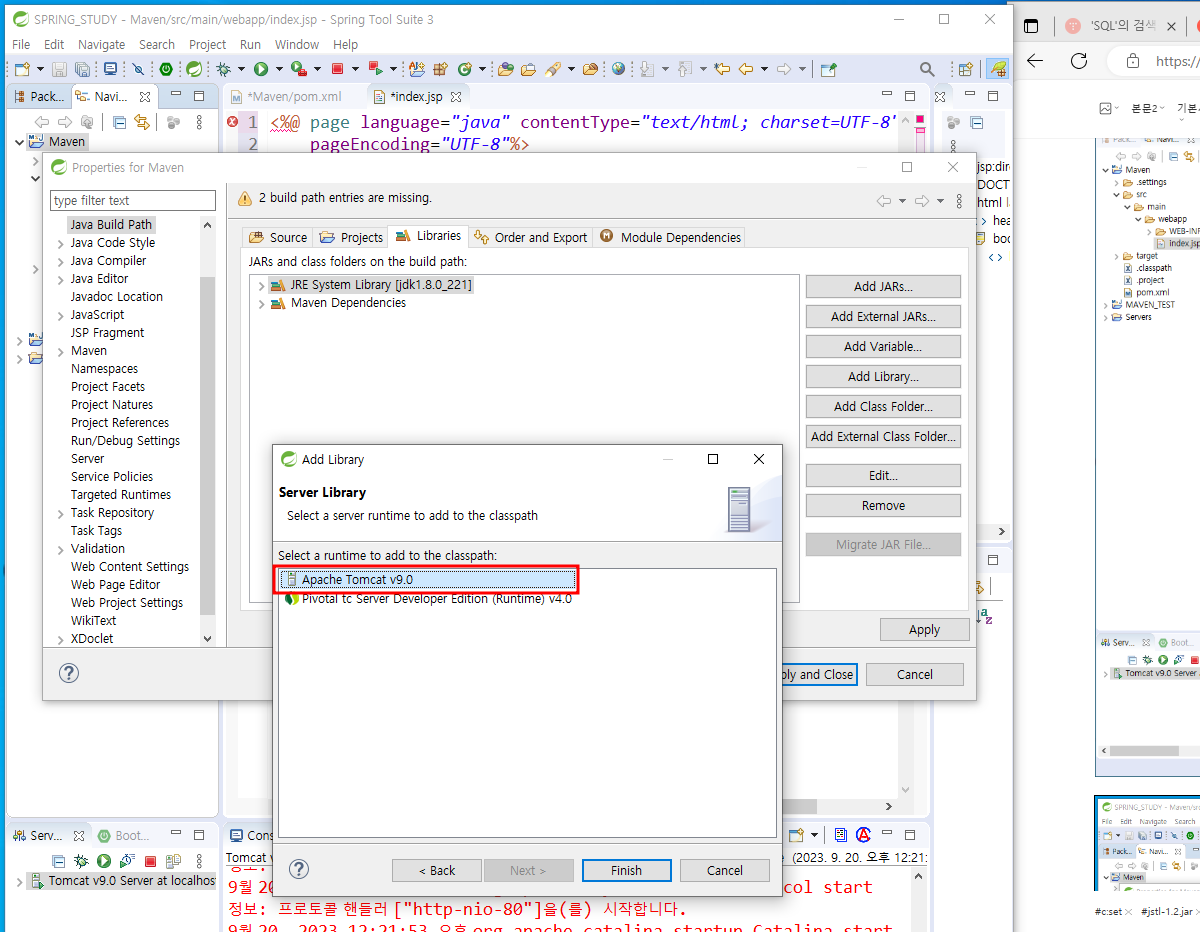The width and height of the screenshot is (1200, 932).
Task: Click the Publish icon in Servers view
Action: 173,860
